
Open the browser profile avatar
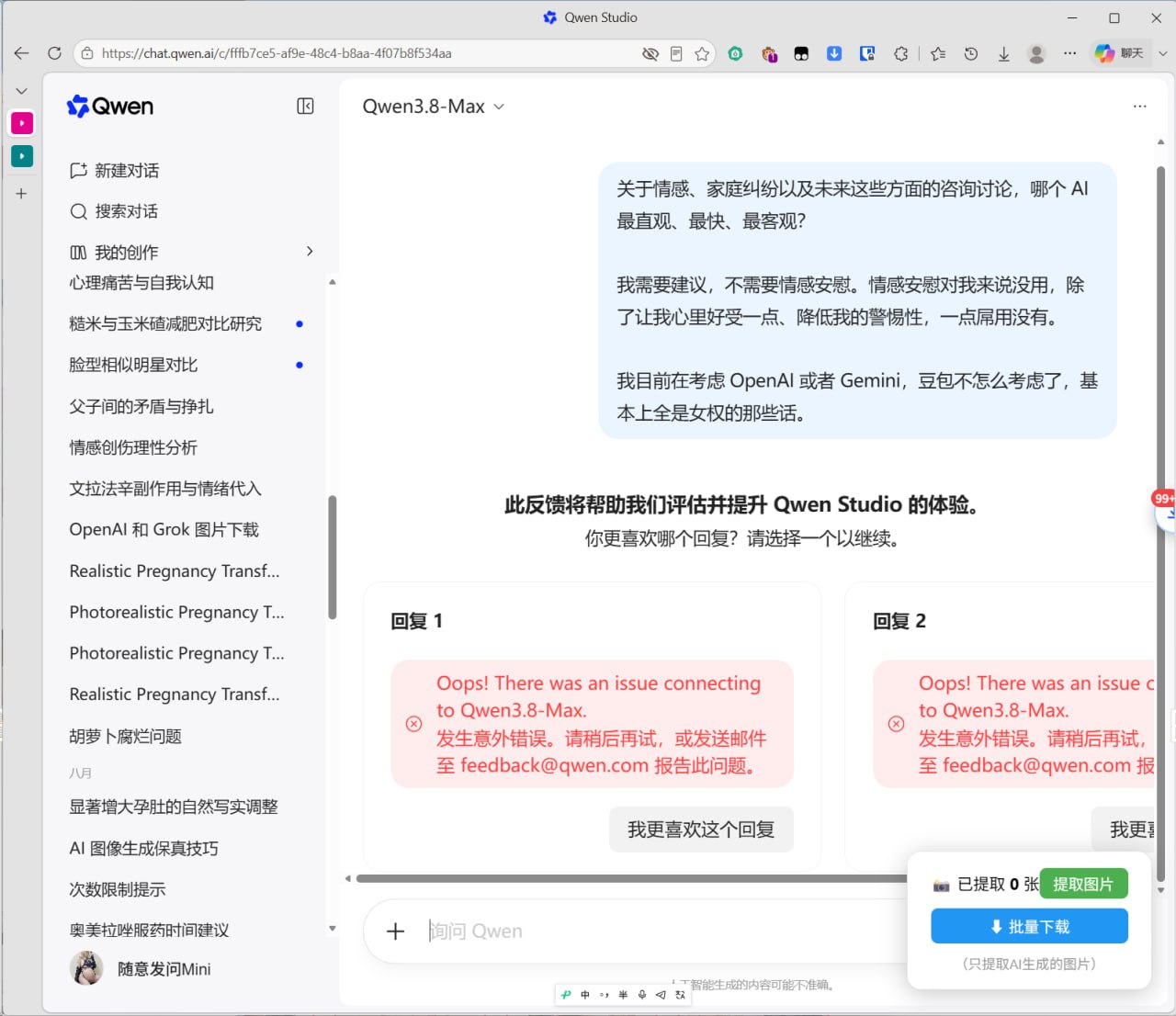point(1036,53)
